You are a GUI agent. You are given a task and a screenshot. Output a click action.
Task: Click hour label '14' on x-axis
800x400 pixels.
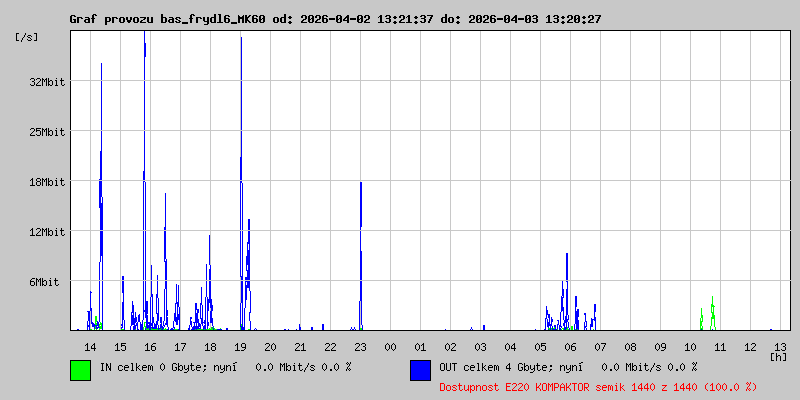tap(90, 347)
